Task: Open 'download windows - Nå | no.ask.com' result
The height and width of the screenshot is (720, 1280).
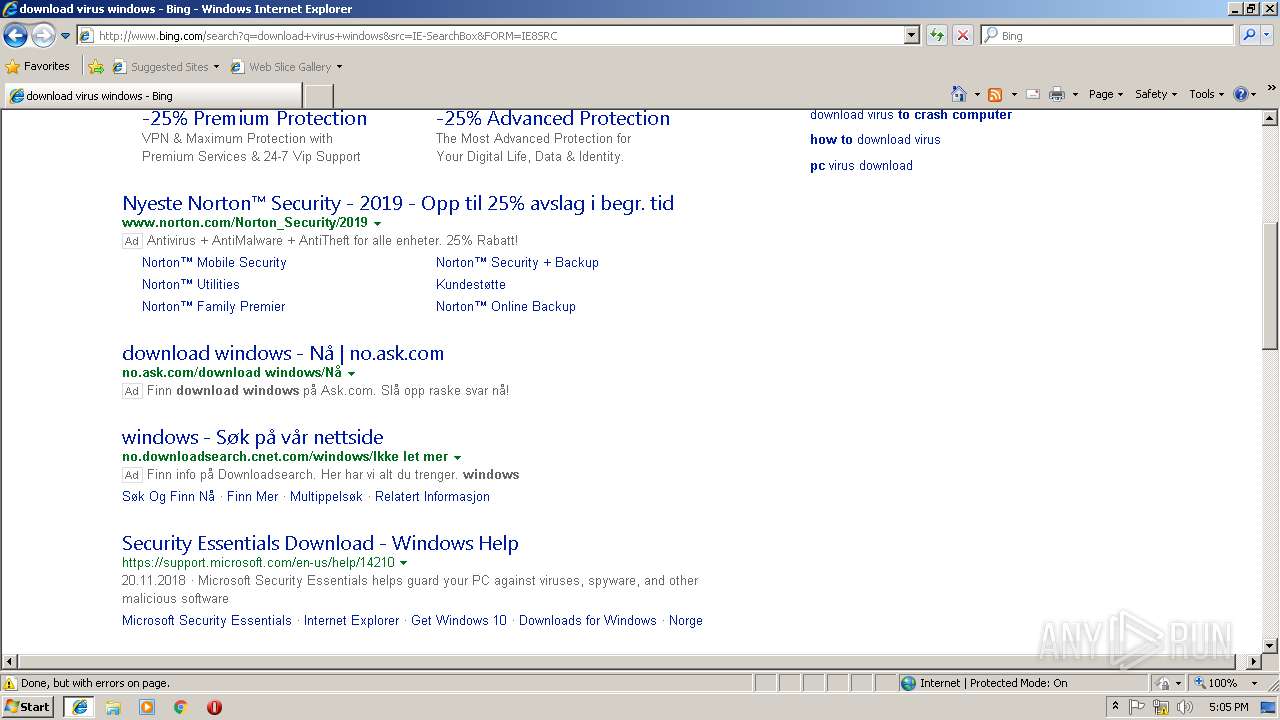Action: click(283, 353)
